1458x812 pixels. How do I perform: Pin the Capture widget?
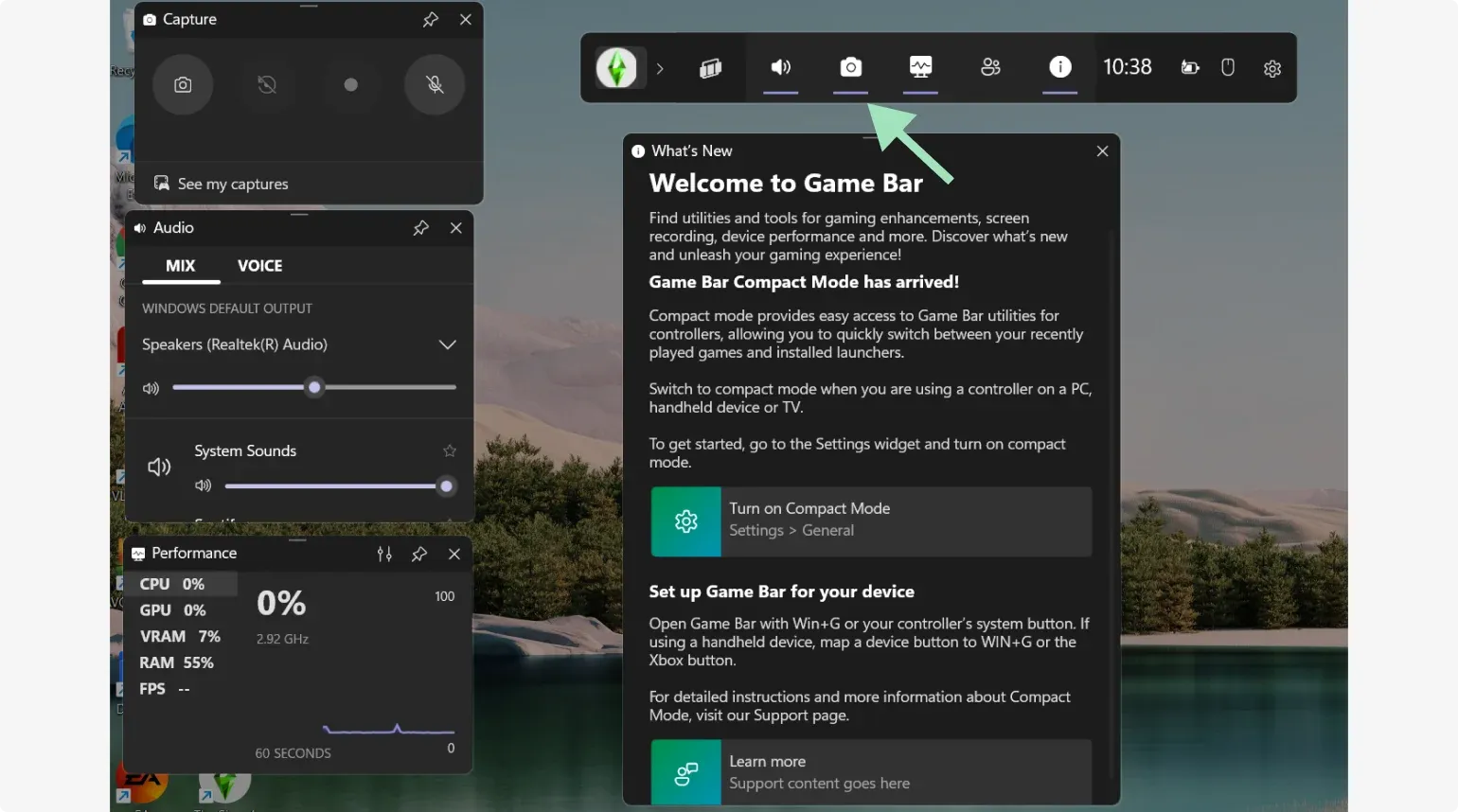click(x=431, y=19)
